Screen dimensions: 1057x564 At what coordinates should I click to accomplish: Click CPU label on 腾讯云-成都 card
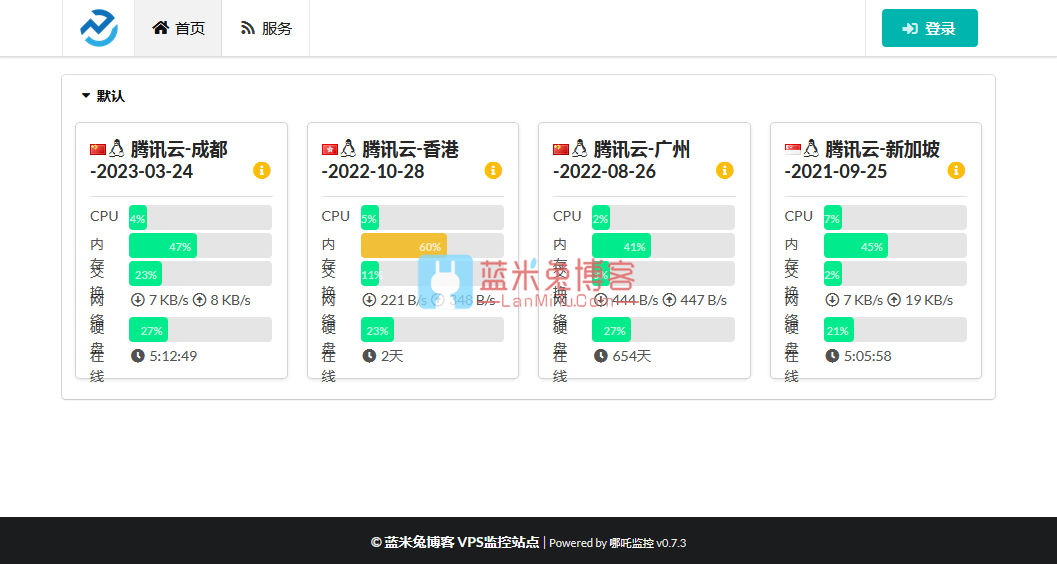(x=104, y=216)
